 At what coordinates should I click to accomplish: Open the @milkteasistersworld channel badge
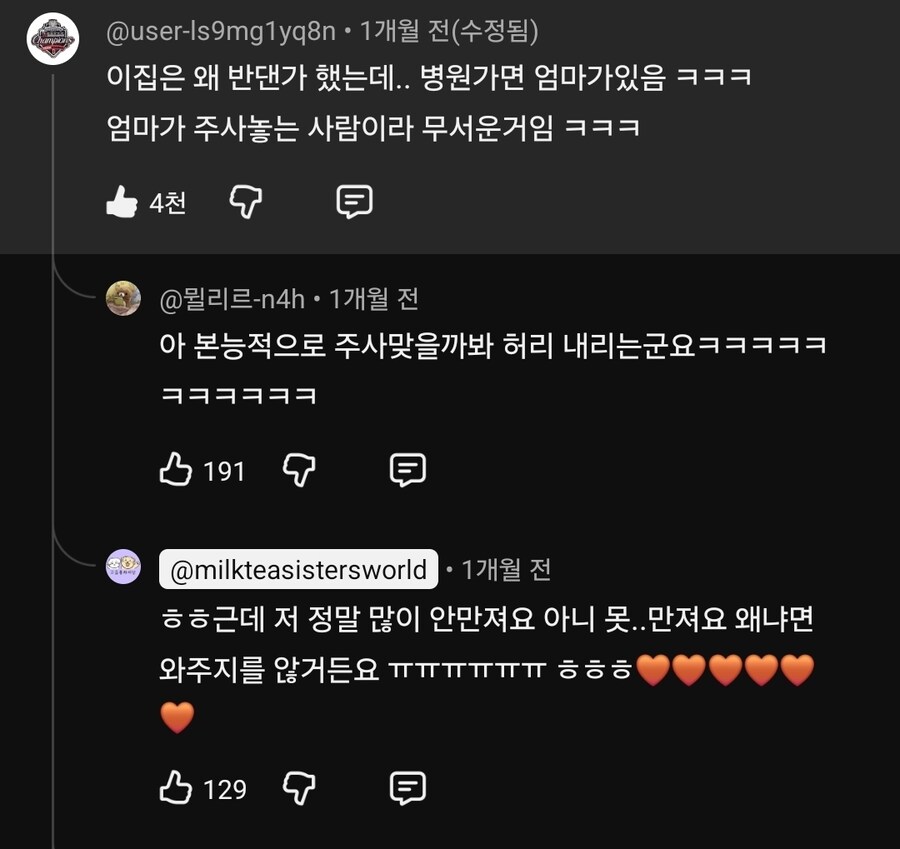point(298,570)
